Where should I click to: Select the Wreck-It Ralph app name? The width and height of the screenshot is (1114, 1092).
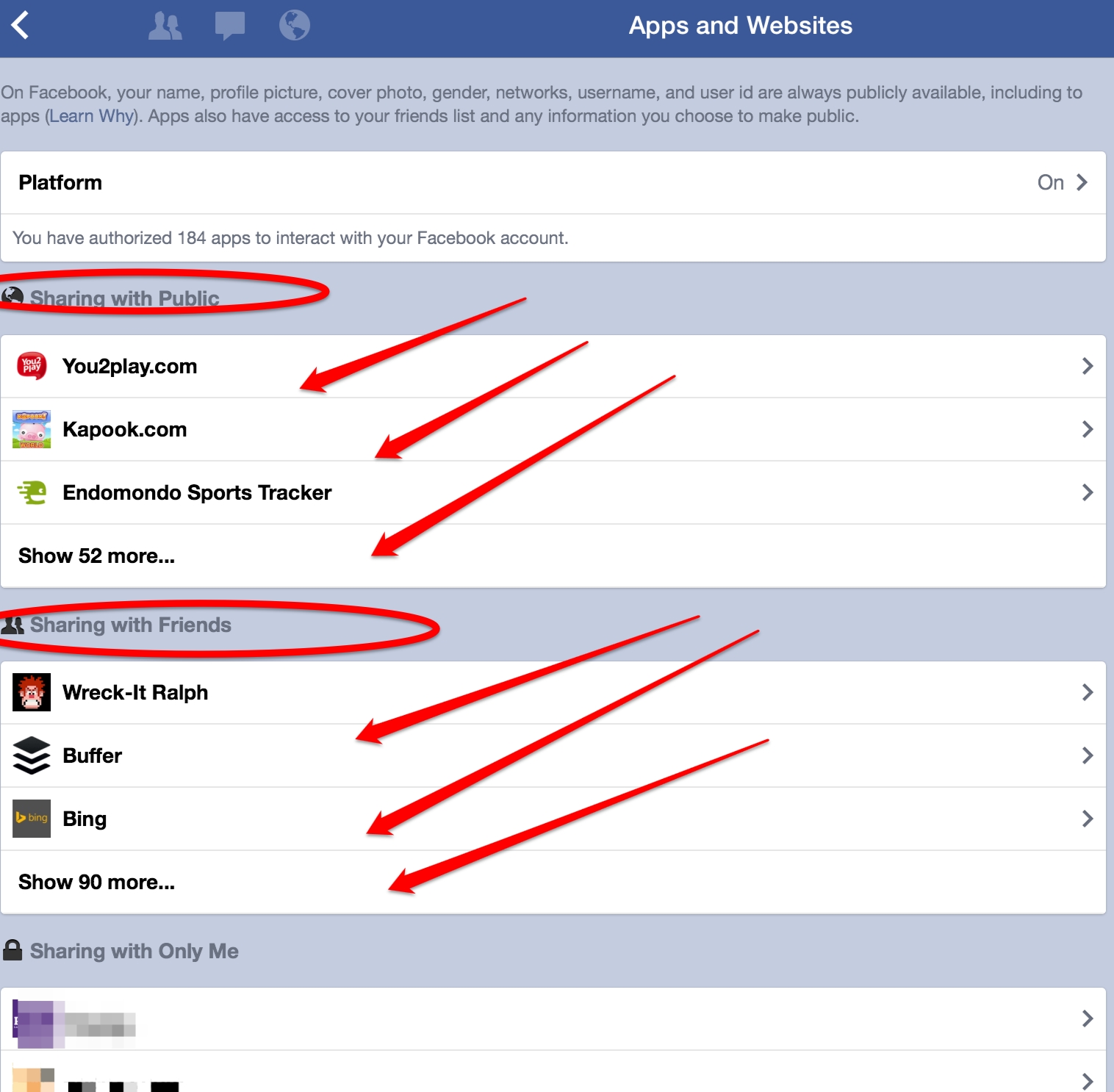[x=135, y=692]
